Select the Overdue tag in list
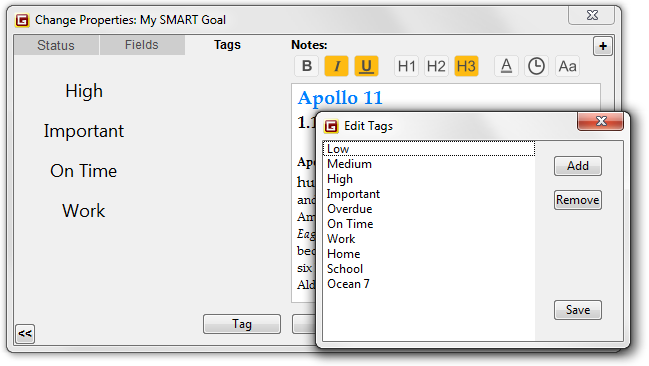This screenshot has width=649, height=366. pyautogui.click(x=429, y=209)
